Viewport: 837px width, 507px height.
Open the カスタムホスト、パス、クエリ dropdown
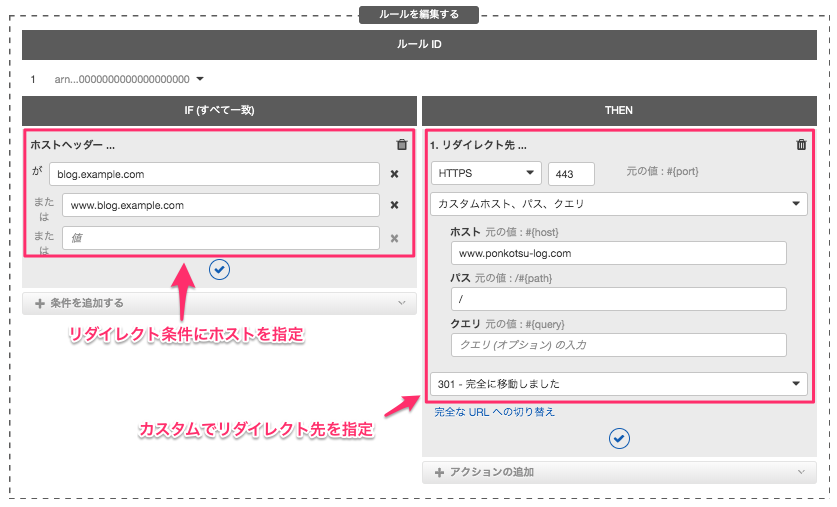click(x=619, y=204)
